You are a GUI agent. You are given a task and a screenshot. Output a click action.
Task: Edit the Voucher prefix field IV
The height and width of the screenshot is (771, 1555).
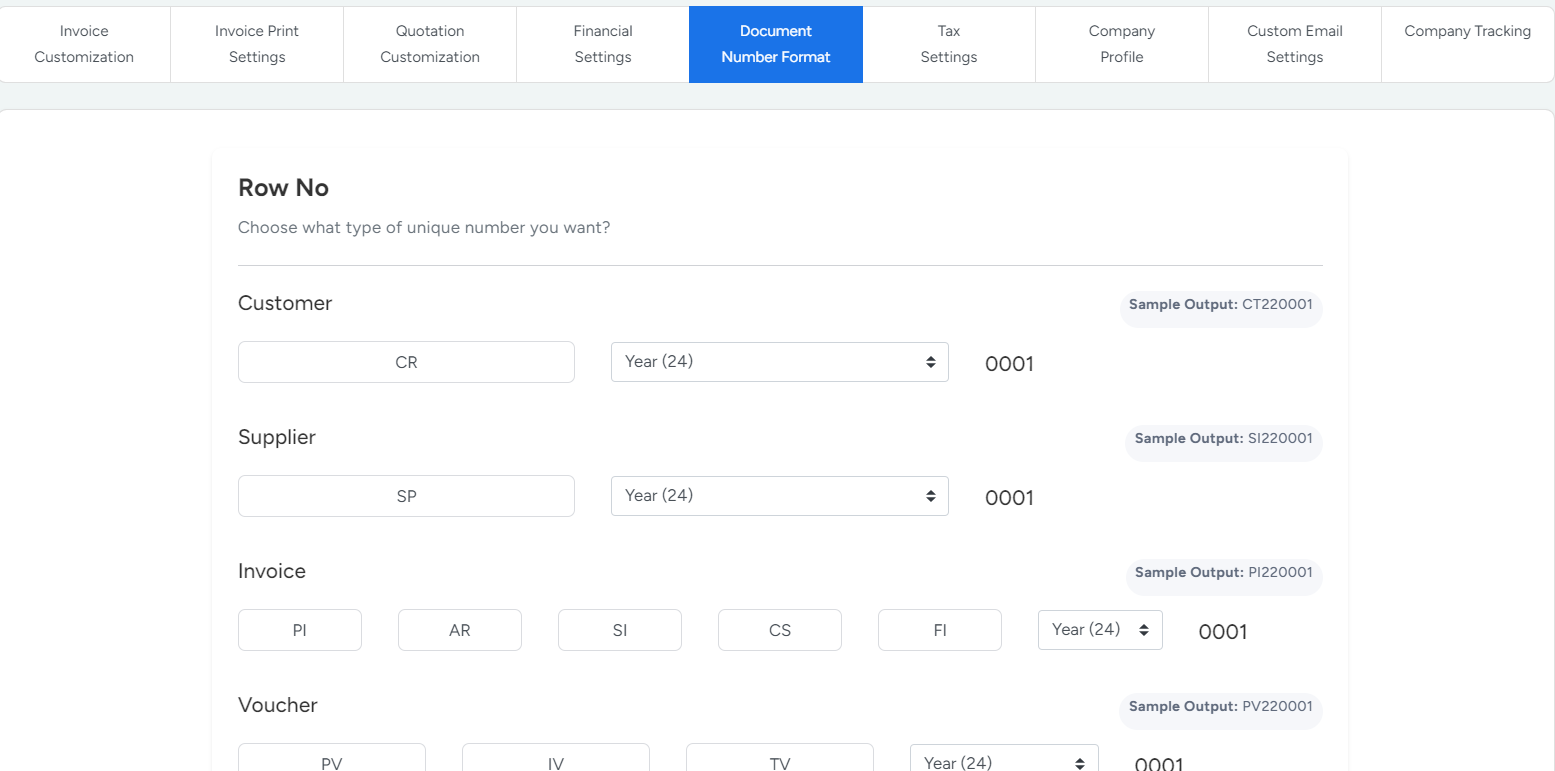(556, 758)
